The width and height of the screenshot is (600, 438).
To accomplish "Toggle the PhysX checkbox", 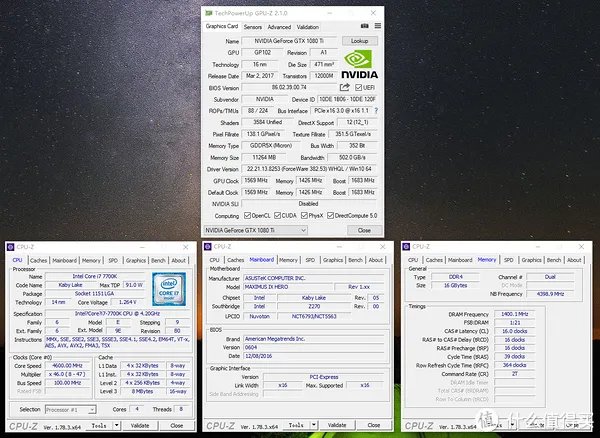I will (x=304, y=215).
